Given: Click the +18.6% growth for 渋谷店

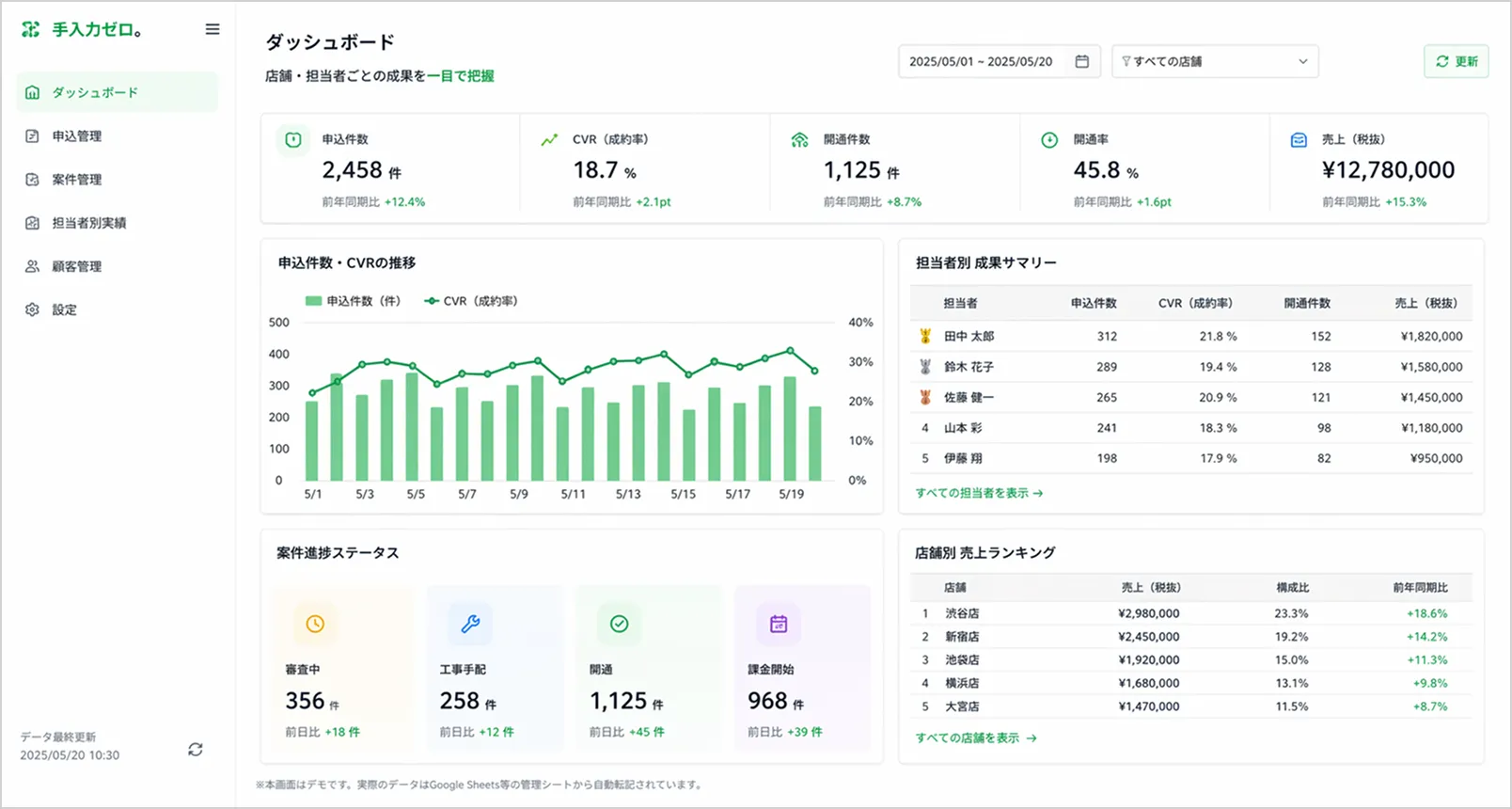Looking at the screenshot, I should (1427, 613).
